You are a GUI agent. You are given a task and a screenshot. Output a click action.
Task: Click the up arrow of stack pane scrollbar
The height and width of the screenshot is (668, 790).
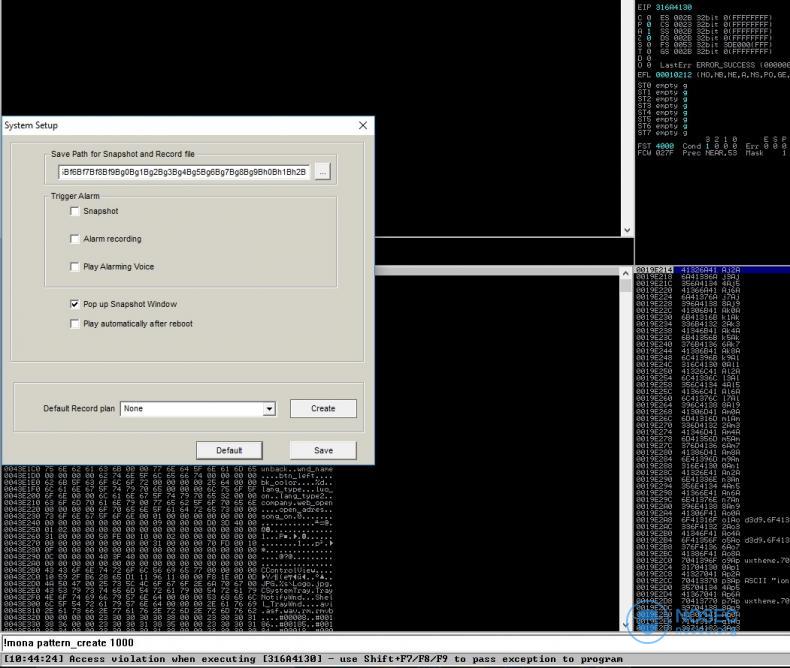click(626, 273)
